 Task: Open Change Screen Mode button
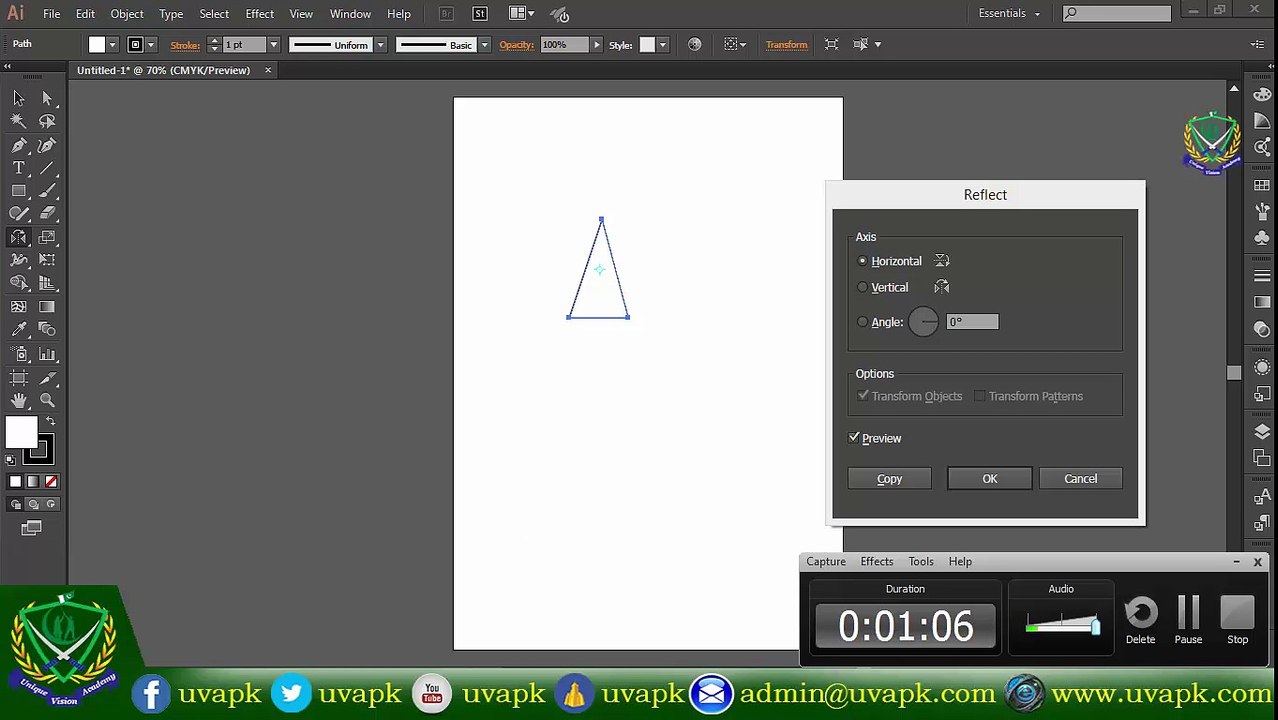coord(31,528)
